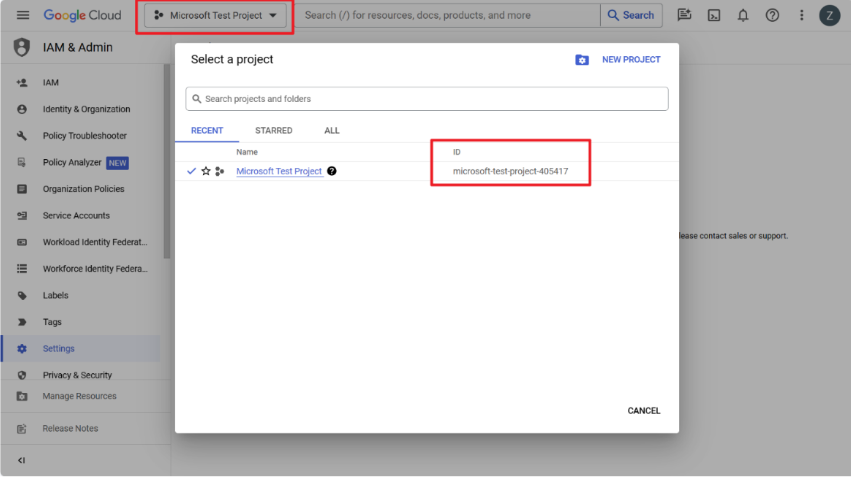
Task: Focus the top resource search field
Action: (450, 15)
